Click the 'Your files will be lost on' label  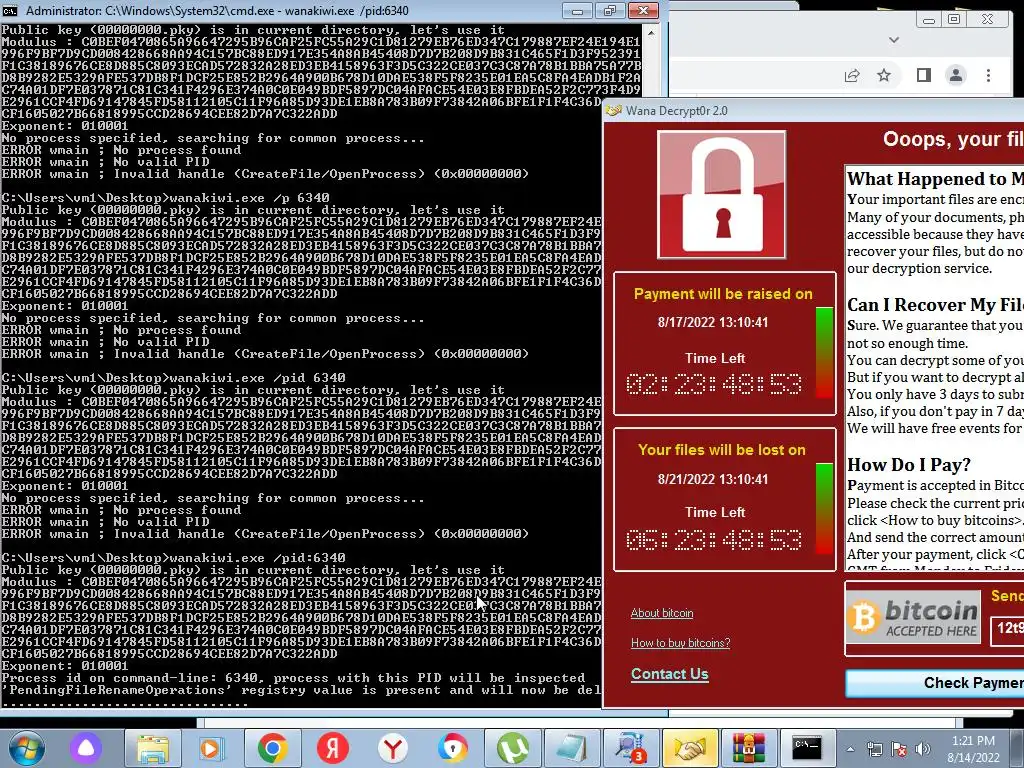click(x=722, y=450)
